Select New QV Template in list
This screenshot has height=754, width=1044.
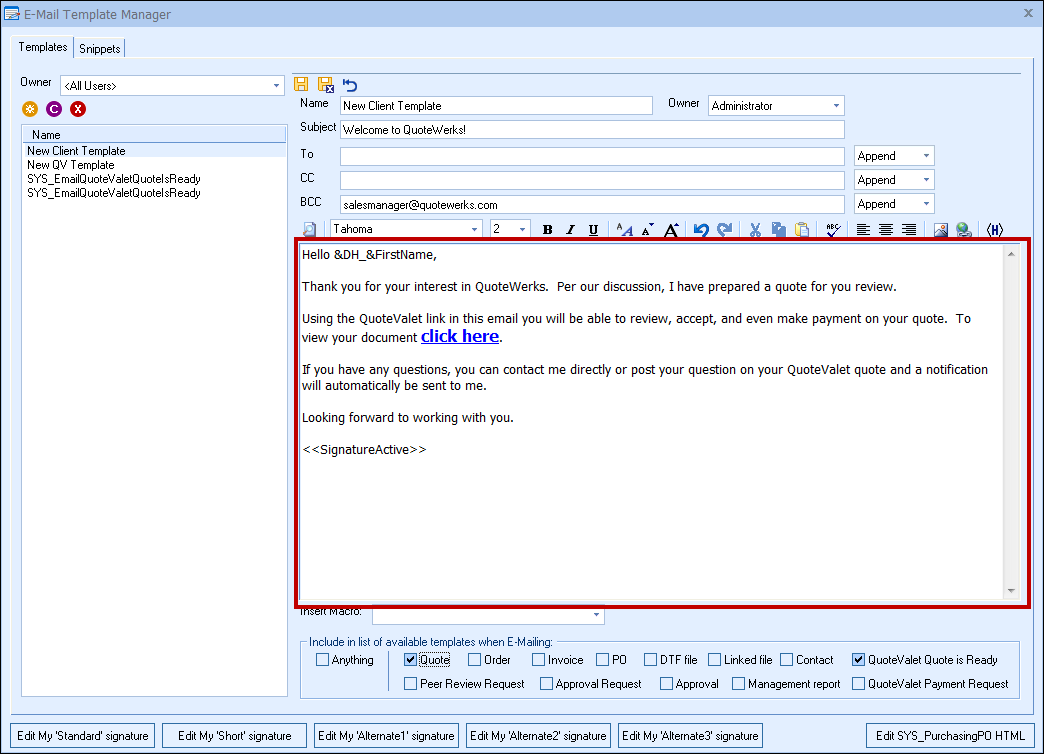(x=71, y=165)
